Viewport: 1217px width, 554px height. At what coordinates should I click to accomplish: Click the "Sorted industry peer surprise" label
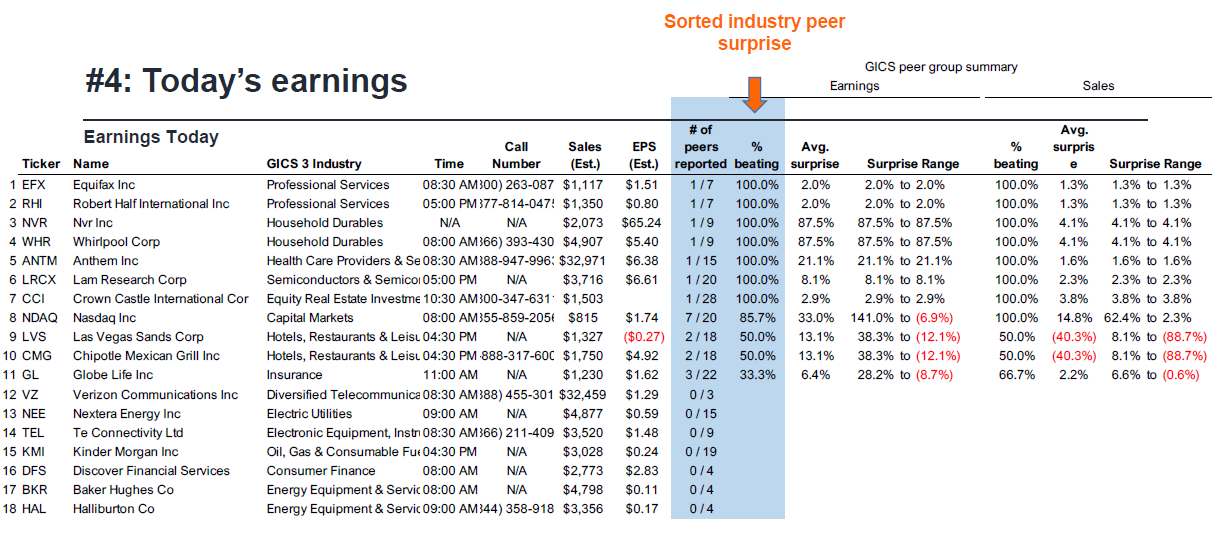tap(754, 33)
